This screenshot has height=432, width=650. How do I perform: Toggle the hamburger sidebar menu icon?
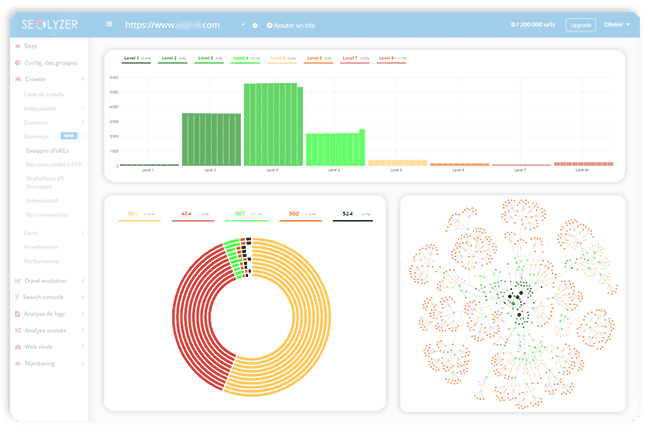[x=109, y=25]
